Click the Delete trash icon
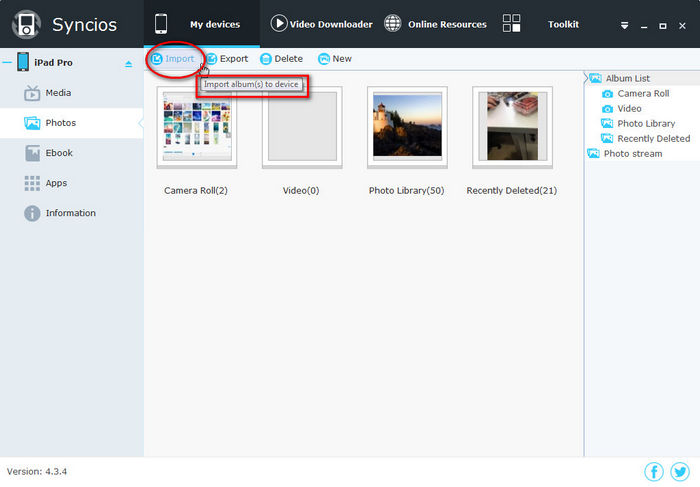This screenshot has height=487, width=700. [x=266, y=59]
